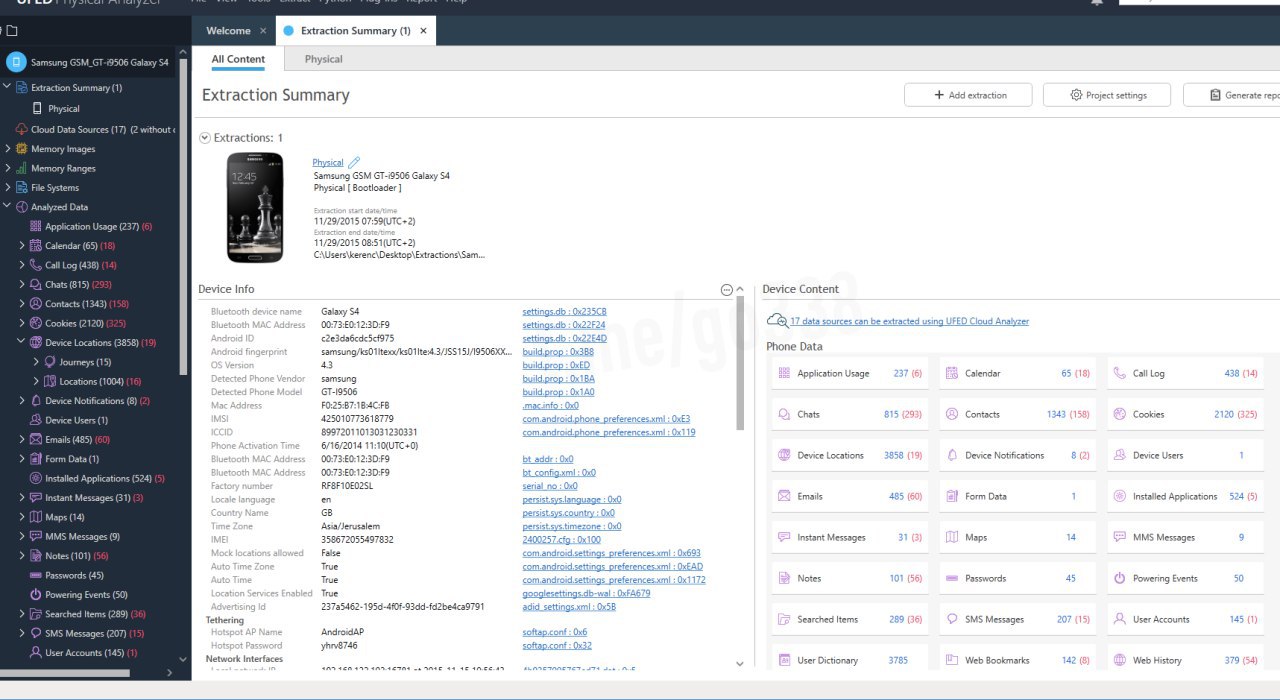1280x700 pixels.
Task: Click the UFED Cloud Analyzer cloud icon
Action: pos(776,321)
